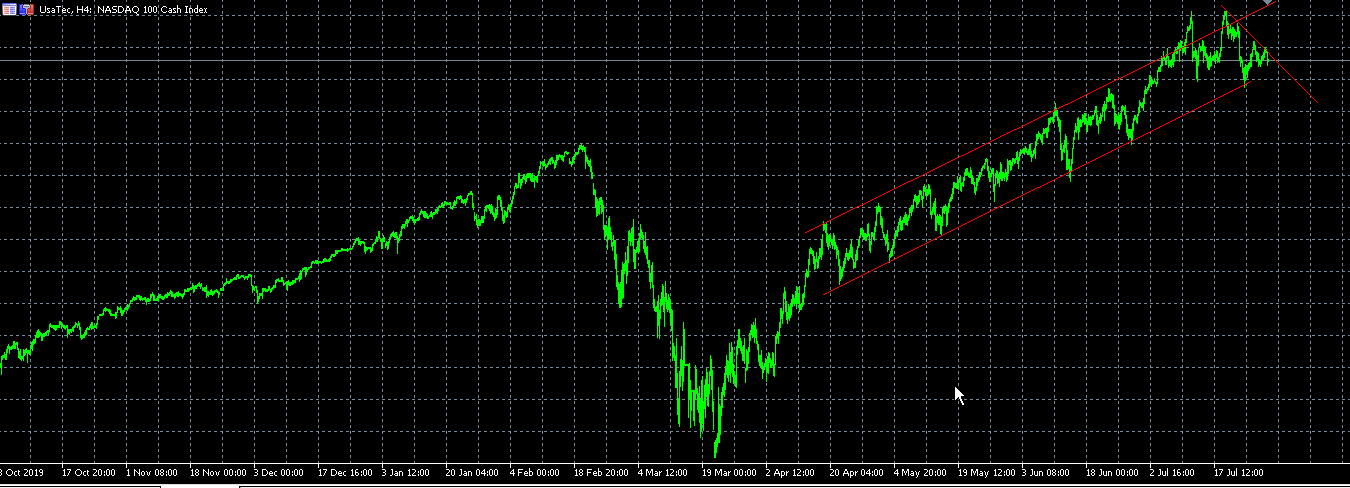Click the gray chart shift triangle marker
The width and height of the screenshot is (1350, 488).
1269,3
